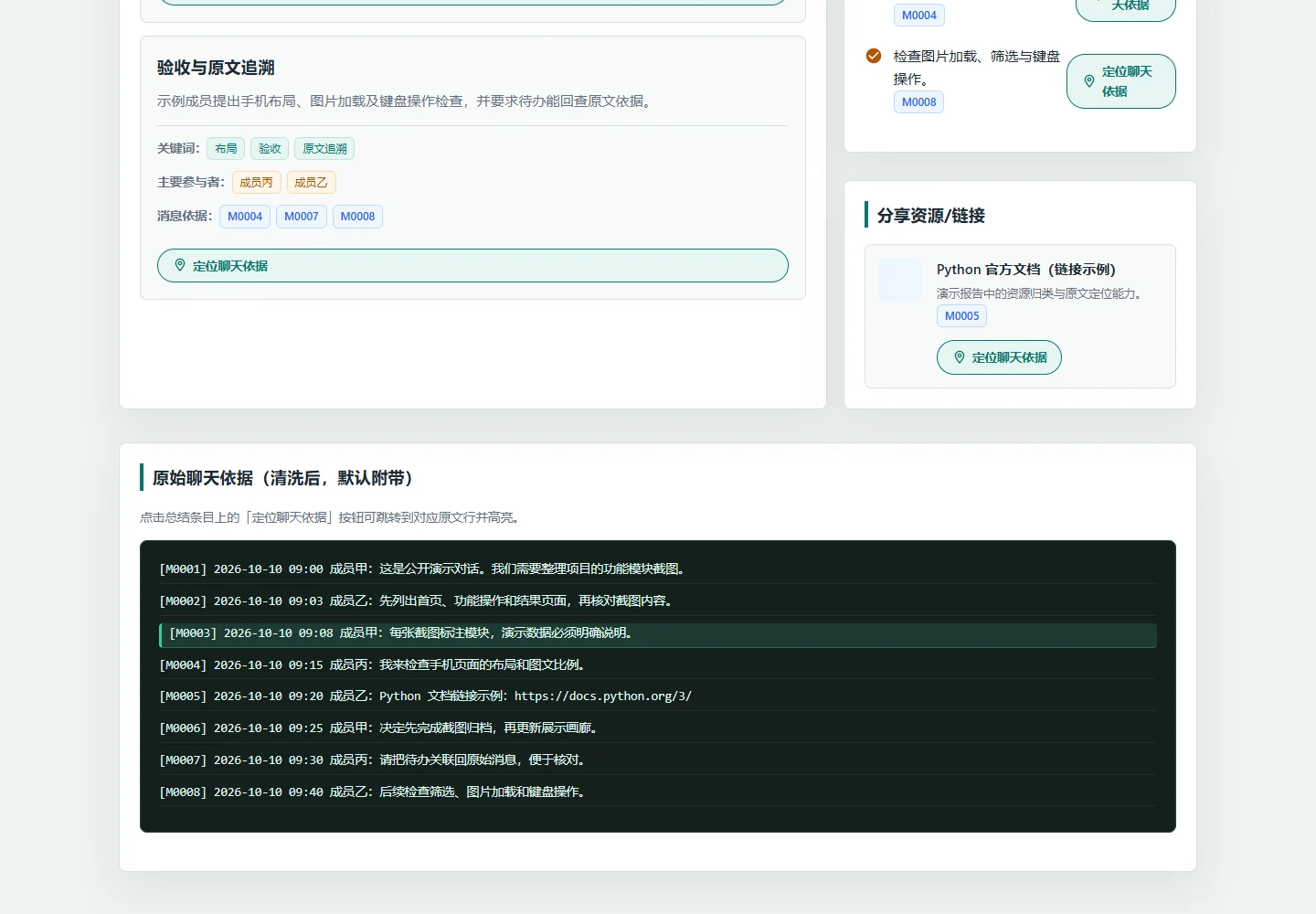Select the 布局 keyword tag
This screenshot has height=914, width=1316.
[226, 148]
